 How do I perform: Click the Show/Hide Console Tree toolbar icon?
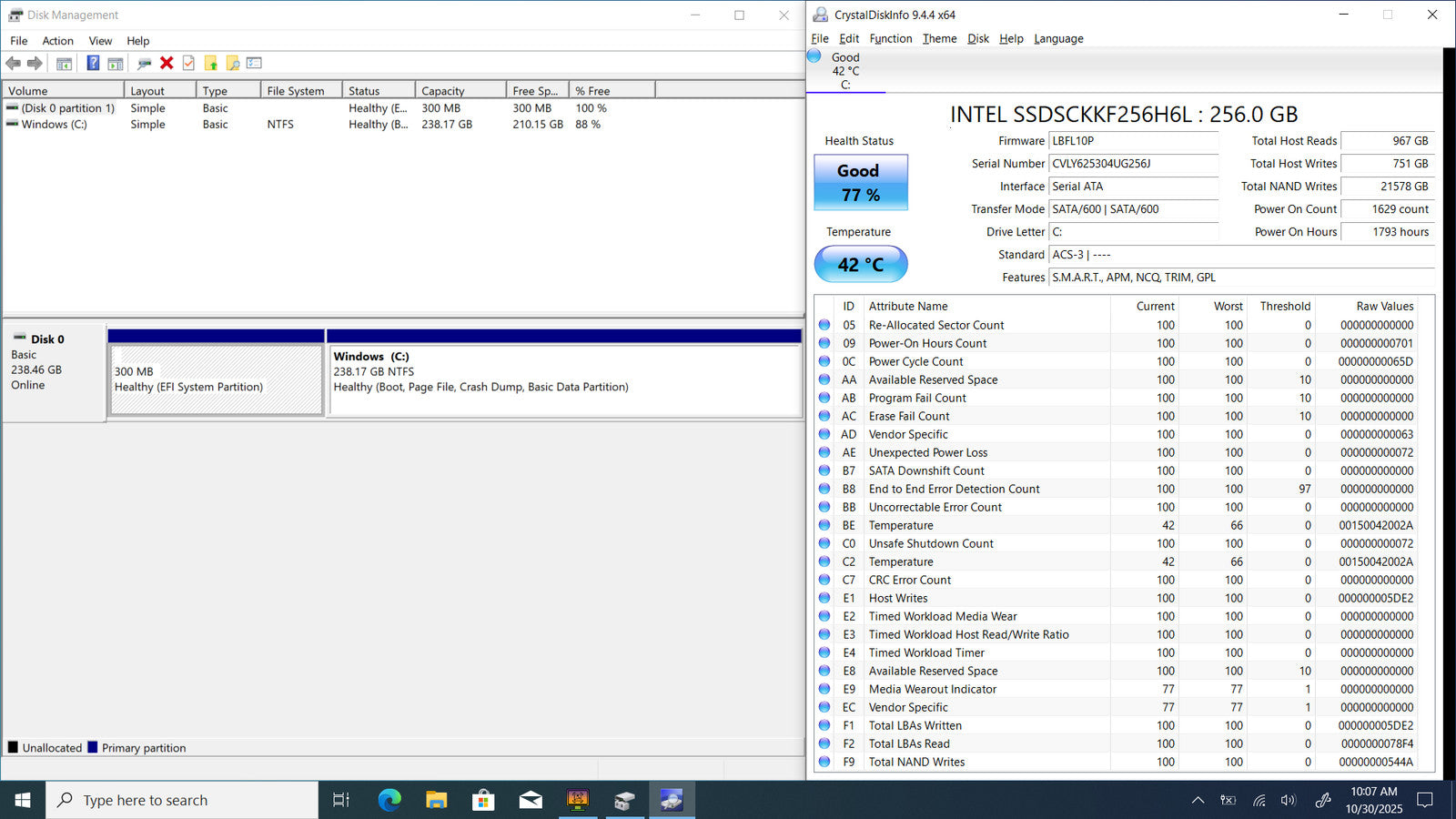[x=64, y=63]
